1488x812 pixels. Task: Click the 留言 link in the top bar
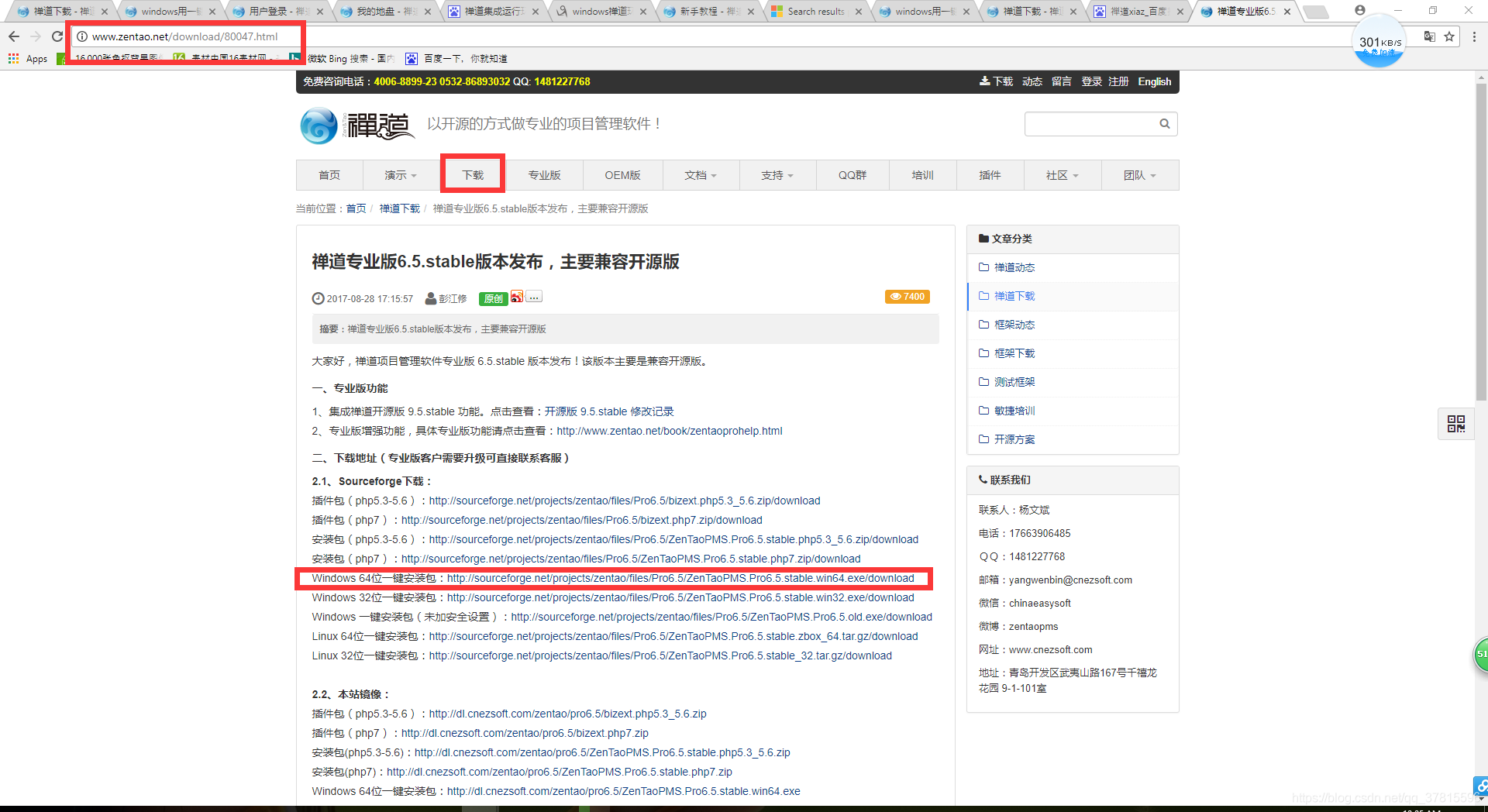point(1062,81)
